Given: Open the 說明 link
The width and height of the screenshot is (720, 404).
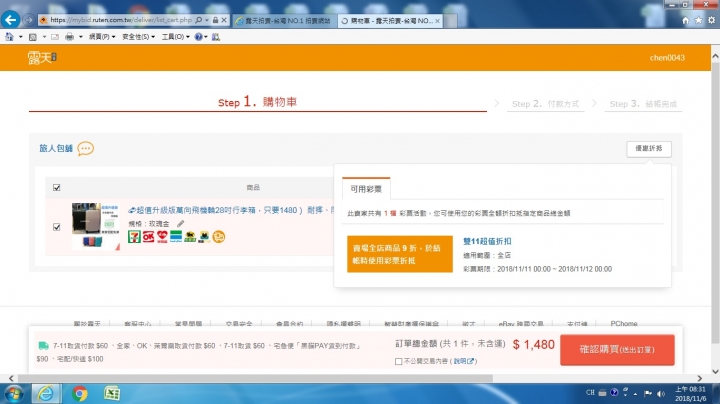Looking at the screenshot, I should (463, 361).
